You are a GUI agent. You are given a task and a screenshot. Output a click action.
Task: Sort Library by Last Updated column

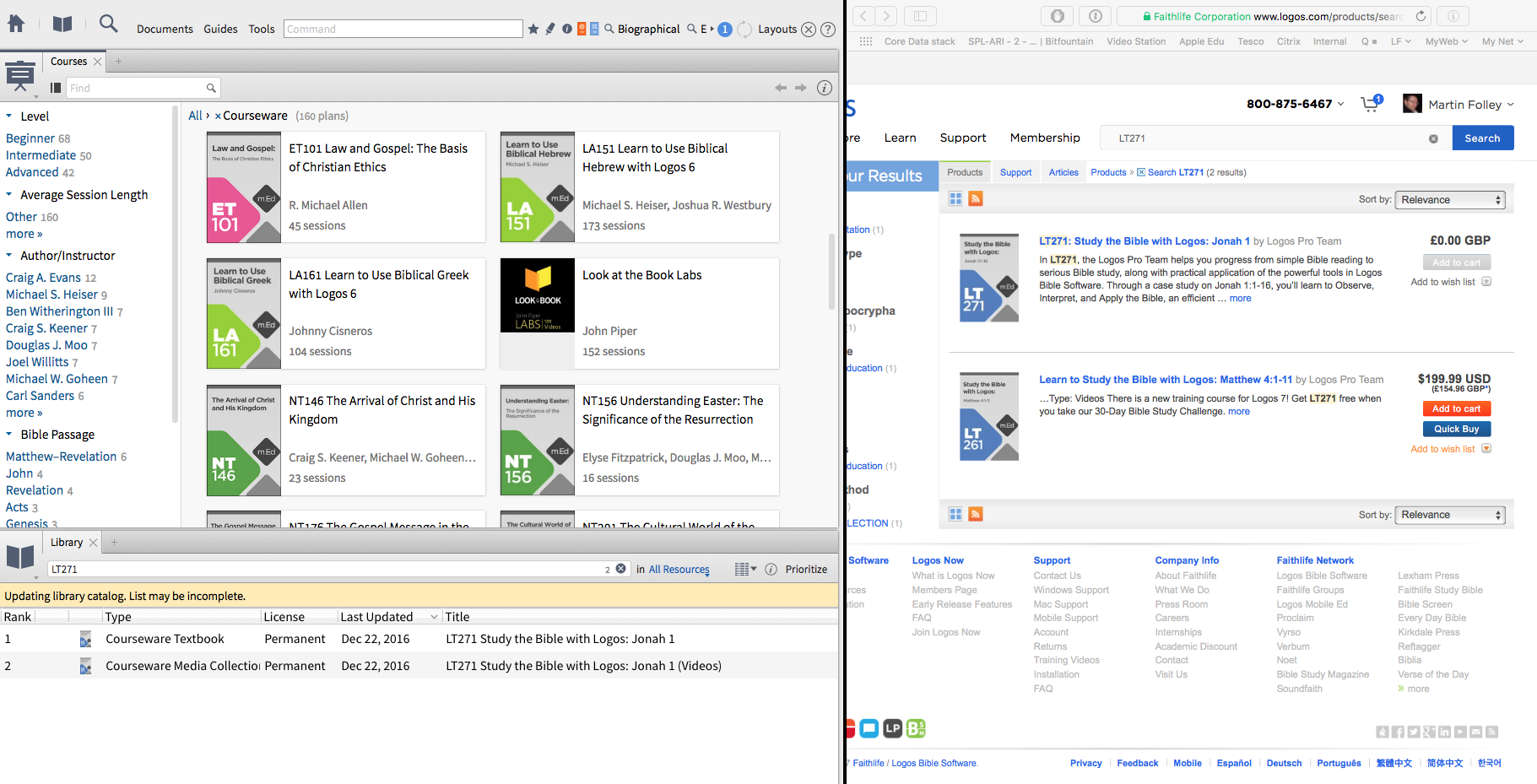click(x=376, y=617)
